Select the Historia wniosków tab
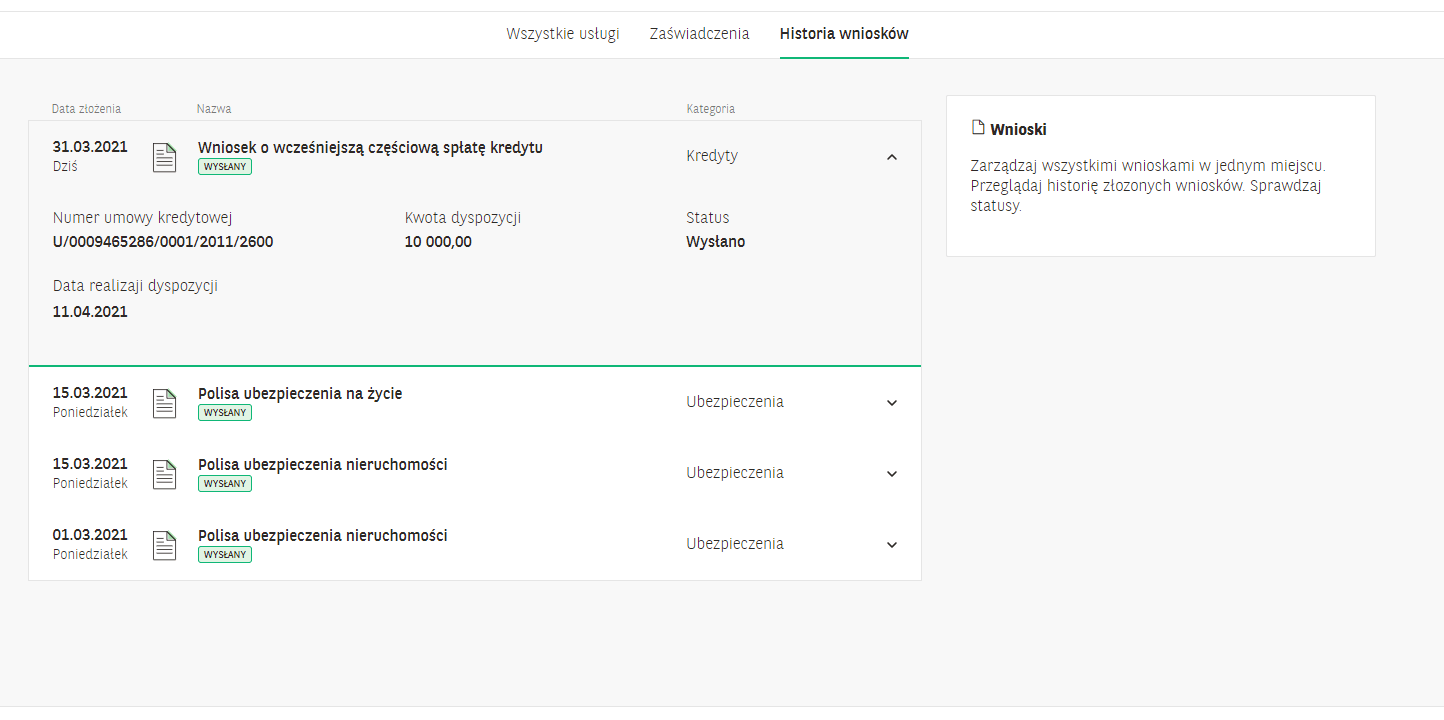This screenshot has width=1444, height=720. pyautogui.click(x=844, y=33)
